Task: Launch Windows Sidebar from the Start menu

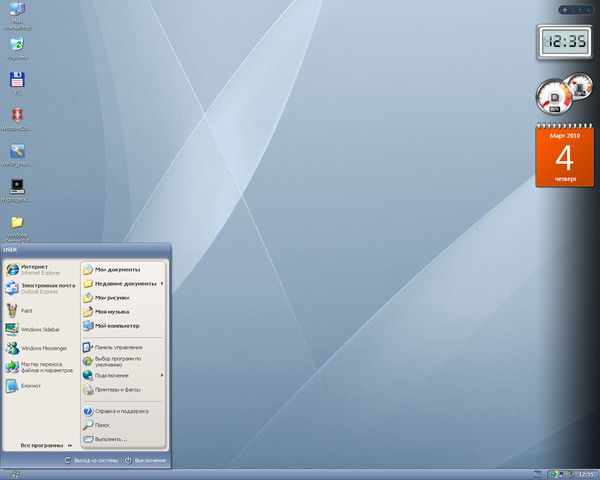Action: [x=40, y=329]
